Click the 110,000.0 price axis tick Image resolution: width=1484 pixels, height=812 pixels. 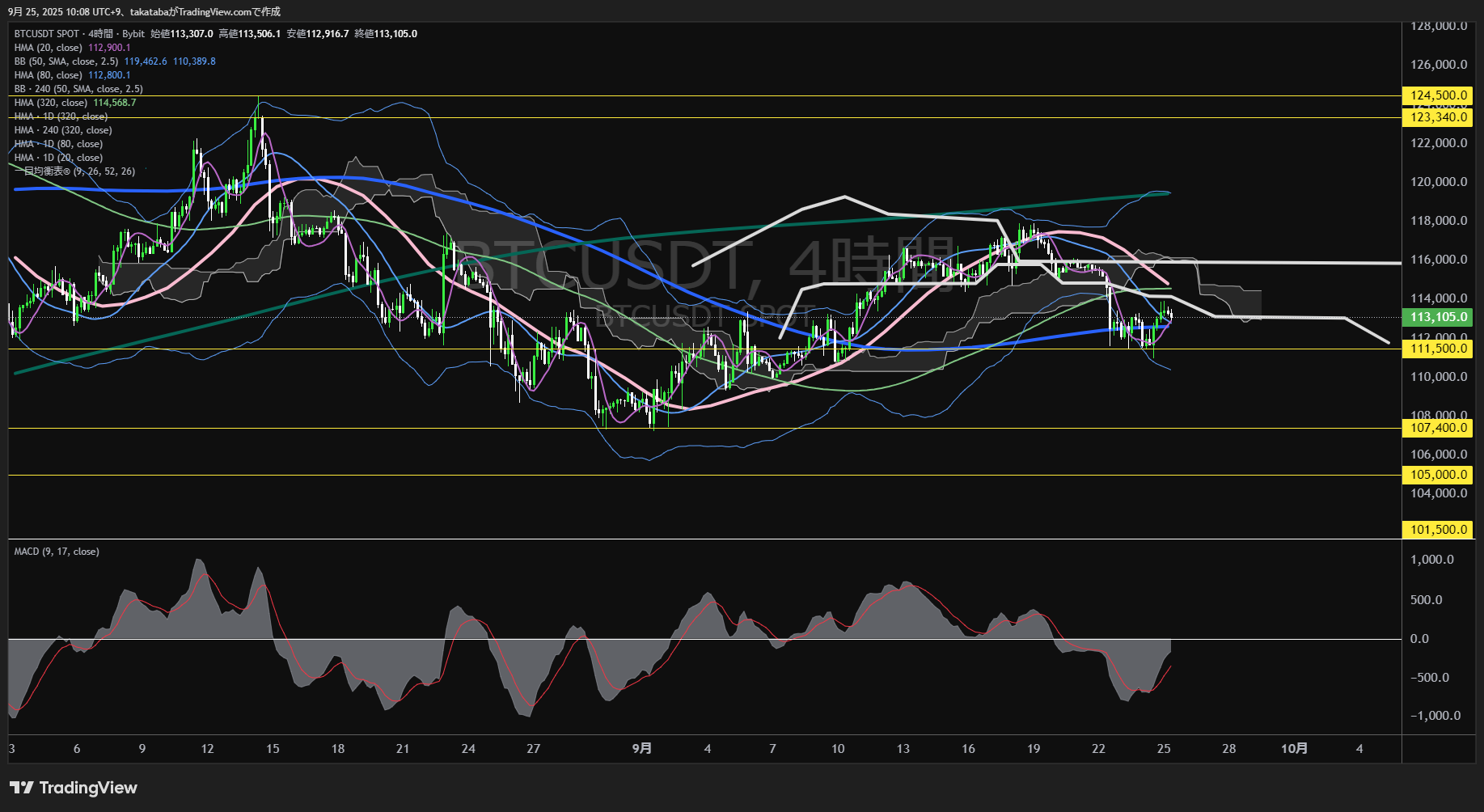1439,377
